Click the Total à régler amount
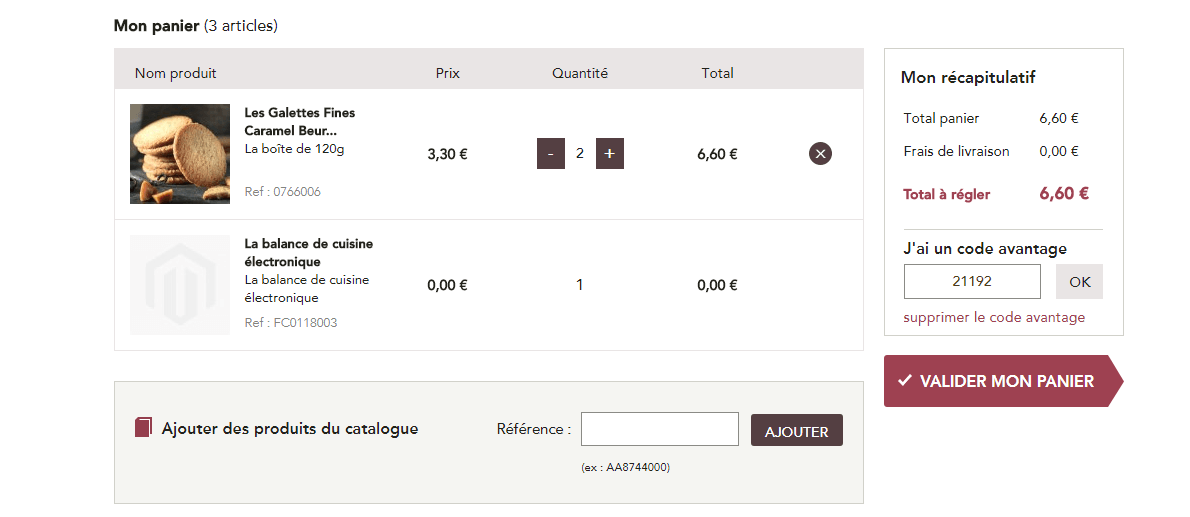 point(1064,194)
